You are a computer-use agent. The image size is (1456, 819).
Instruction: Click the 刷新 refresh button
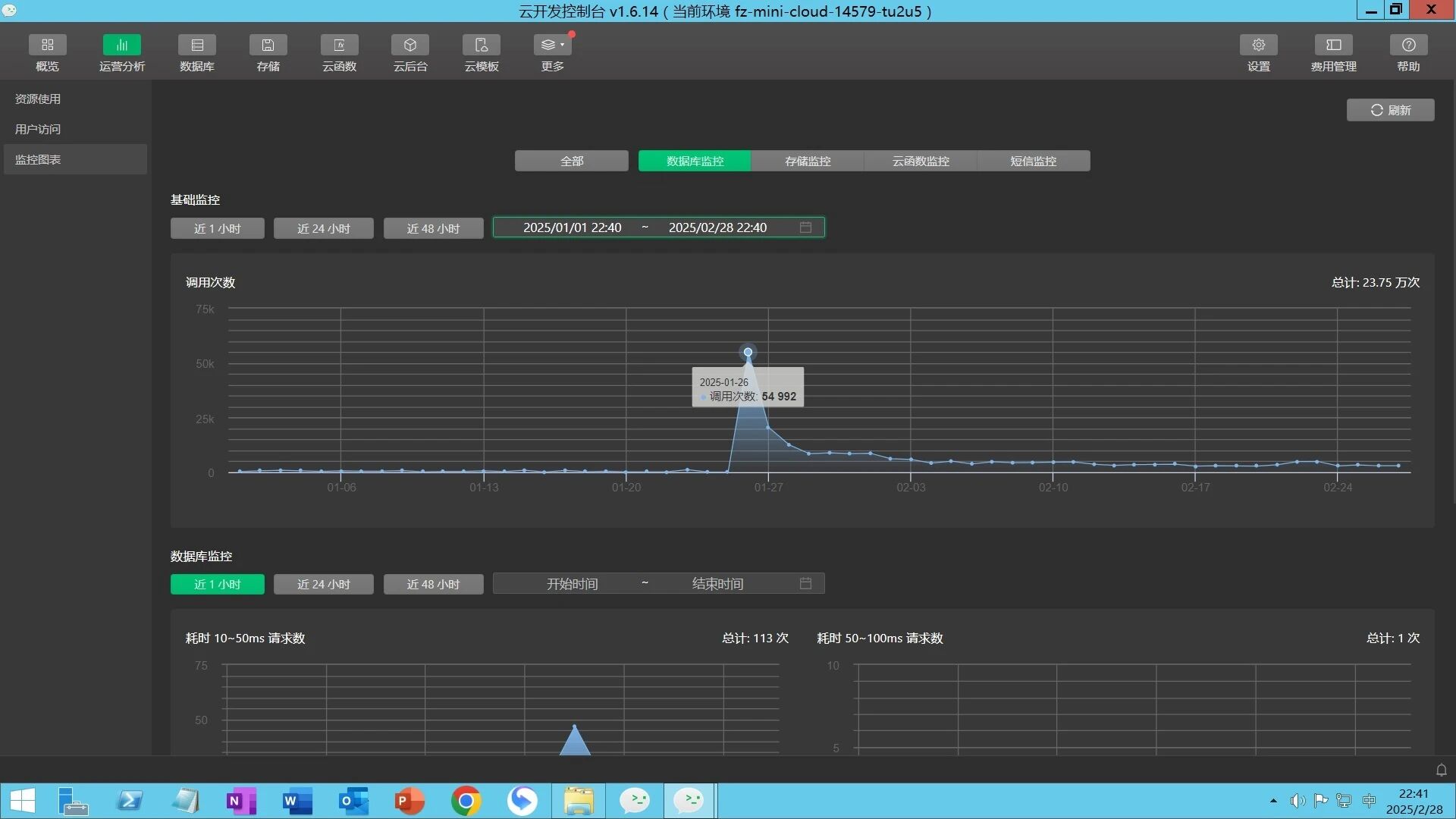[1390, 110]
